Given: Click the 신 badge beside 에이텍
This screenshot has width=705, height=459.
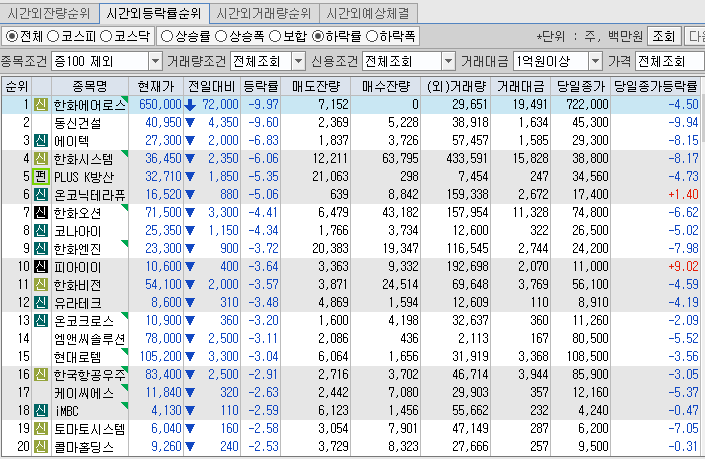Looking at the screenshot, I should point(40,141).
